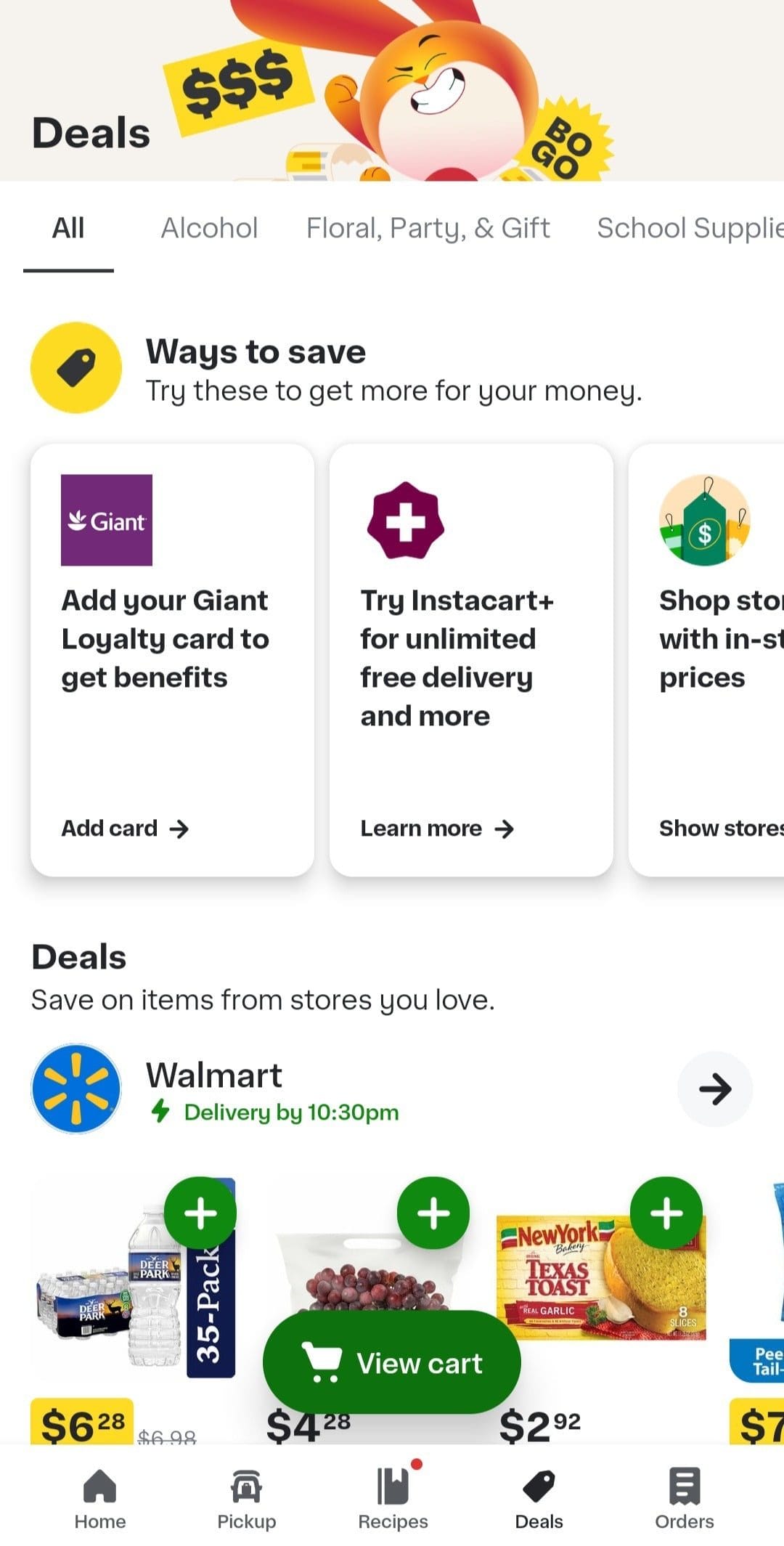The height and width of the screenshot is (1546, 784).
Task: Select the Alcohol category tab
Action: click(x=209, y=228)
